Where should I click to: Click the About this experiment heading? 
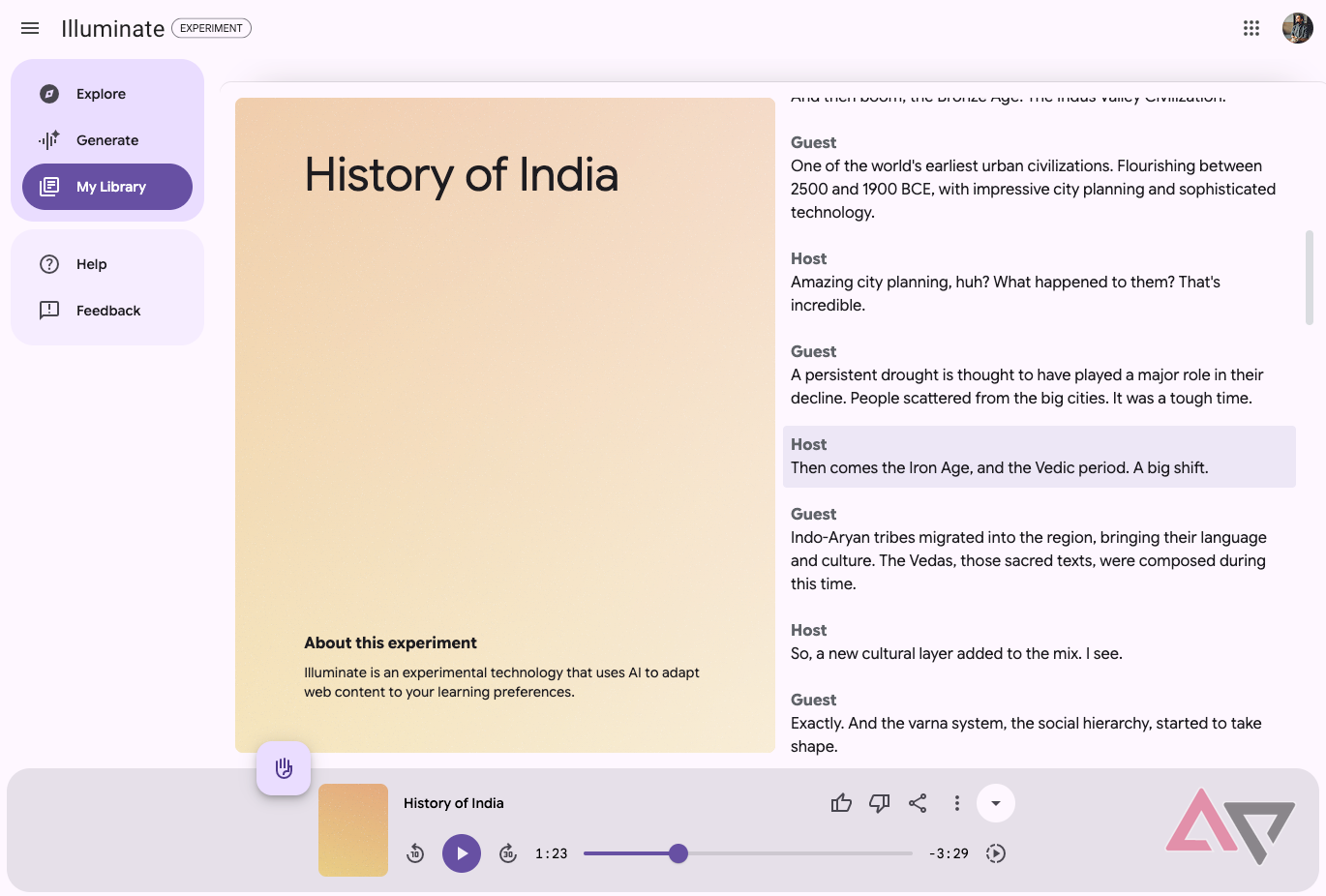390,642
